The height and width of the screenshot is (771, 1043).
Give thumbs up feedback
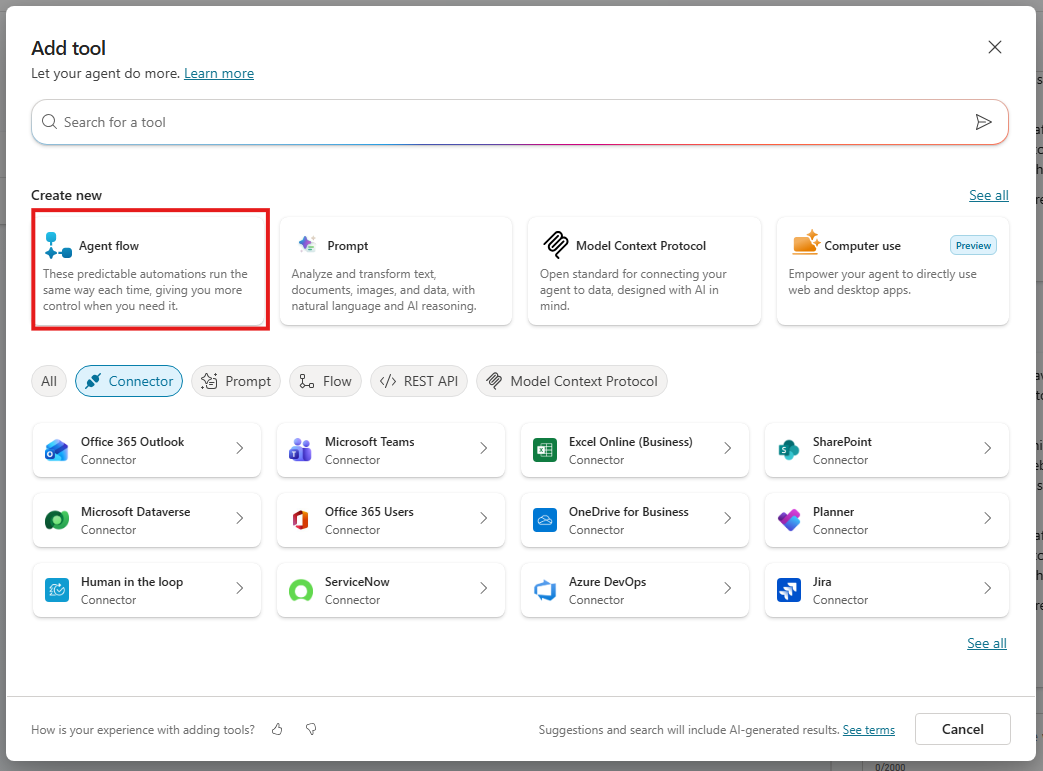point(277,730)
